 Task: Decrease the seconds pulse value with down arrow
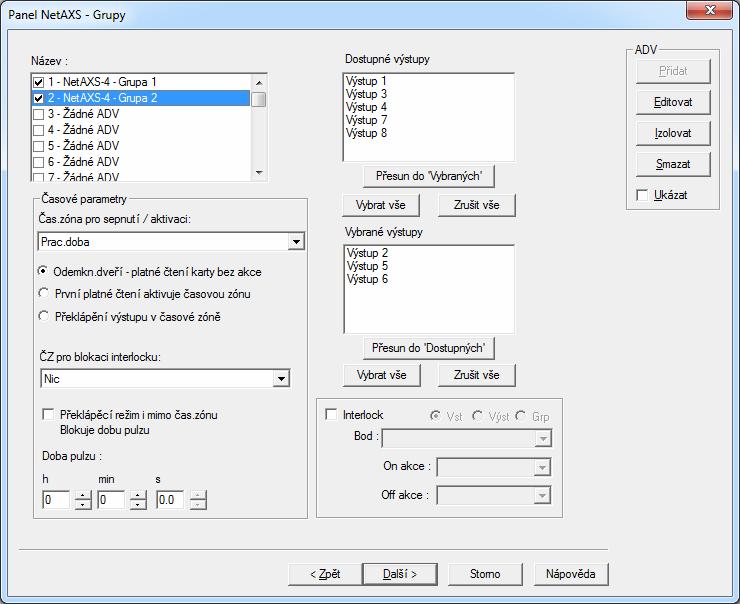(x=198, y=504)
